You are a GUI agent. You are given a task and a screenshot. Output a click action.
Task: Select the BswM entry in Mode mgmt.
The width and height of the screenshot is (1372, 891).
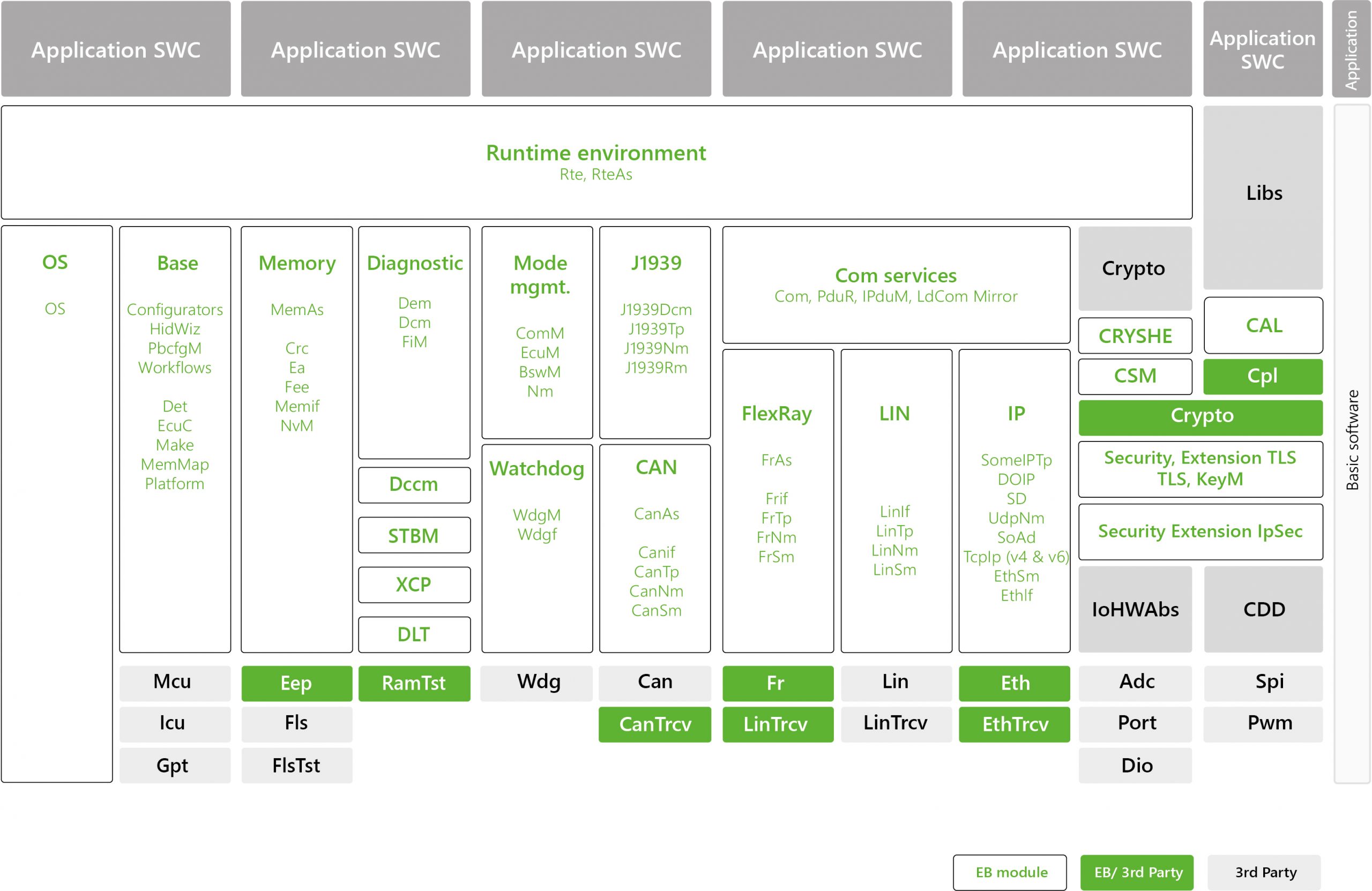[x=540, y=372]
